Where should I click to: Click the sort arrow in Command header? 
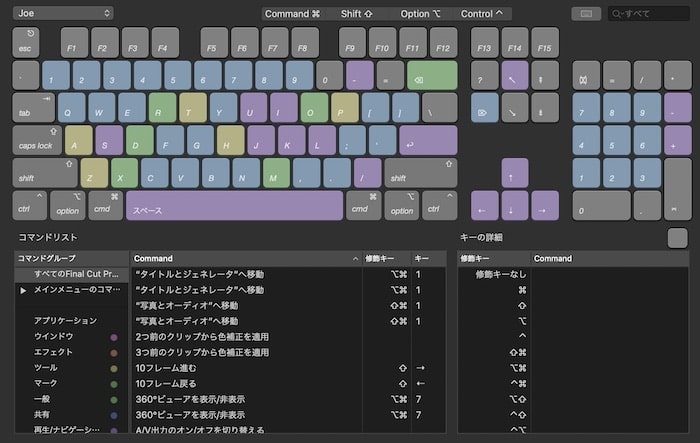tap(355, 259)
